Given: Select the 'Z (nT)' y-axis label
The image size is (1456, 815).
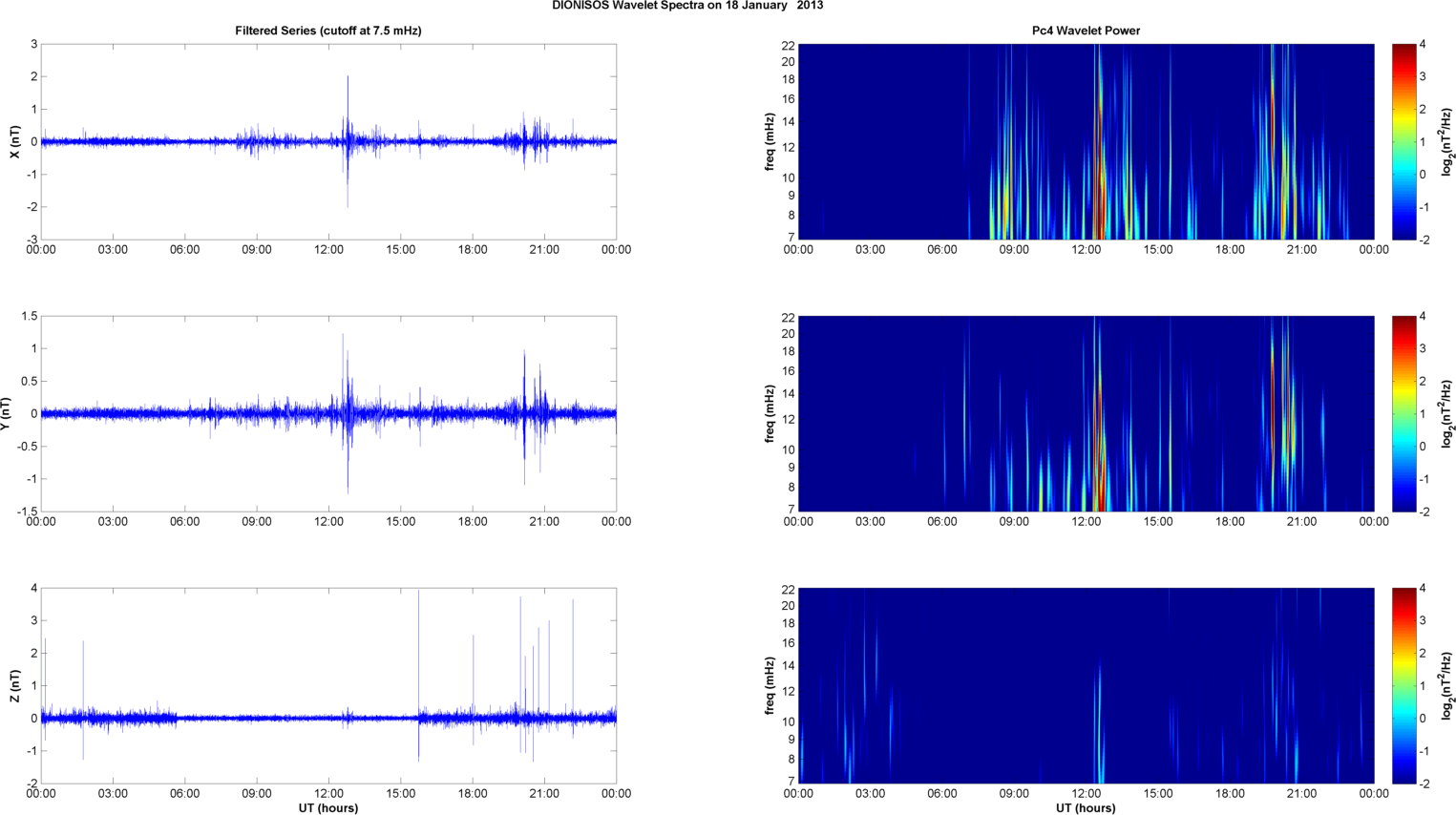Looking at the screenshot, I should pos(16,685).
